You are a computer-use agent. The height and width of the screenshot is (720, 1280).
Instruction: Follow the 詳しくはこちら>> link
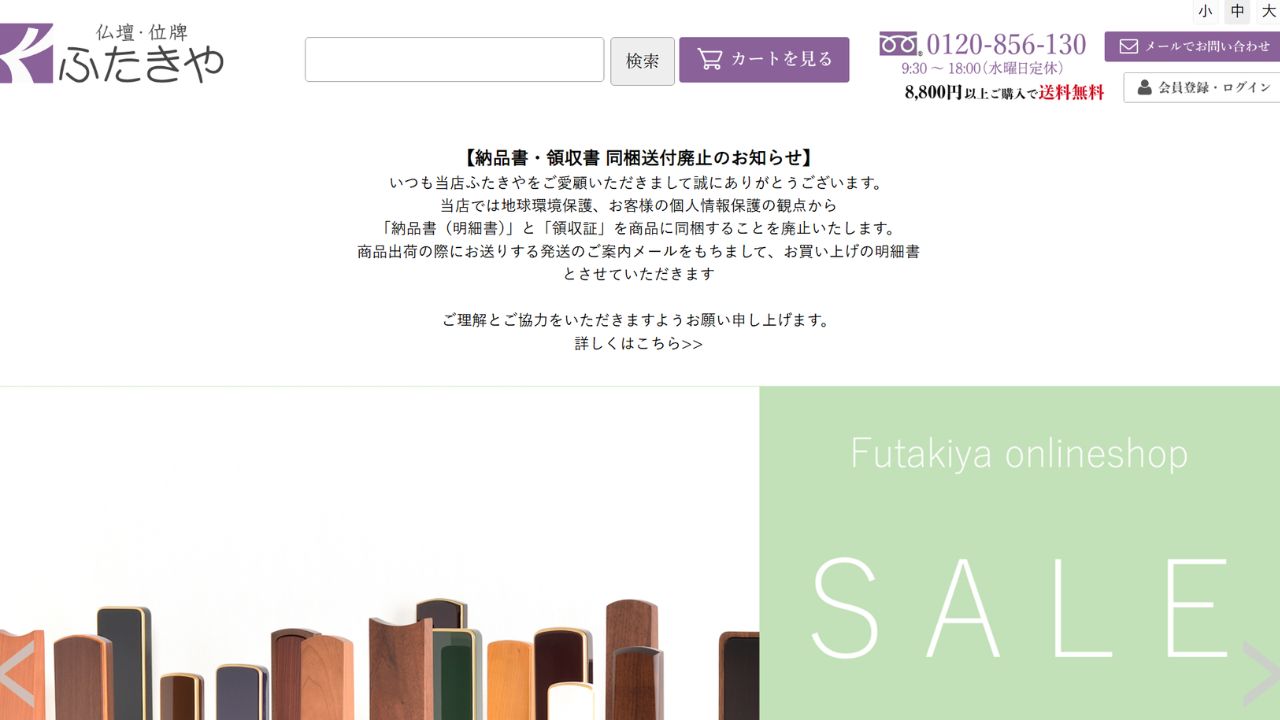click(x=639, y=343)
